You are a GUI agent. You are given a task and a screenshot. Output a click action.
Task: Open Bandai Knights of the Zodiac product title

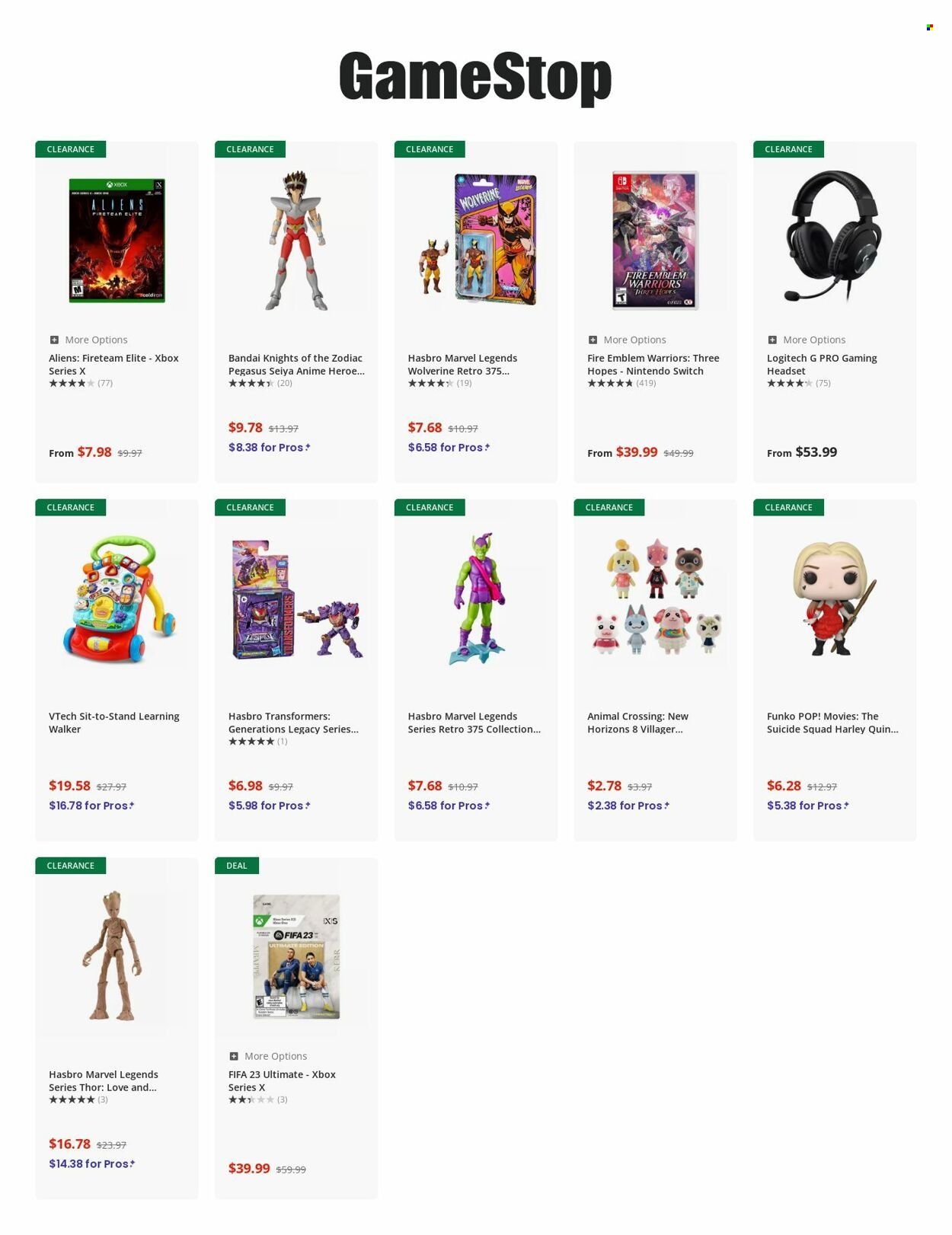[x=296, y=365]
